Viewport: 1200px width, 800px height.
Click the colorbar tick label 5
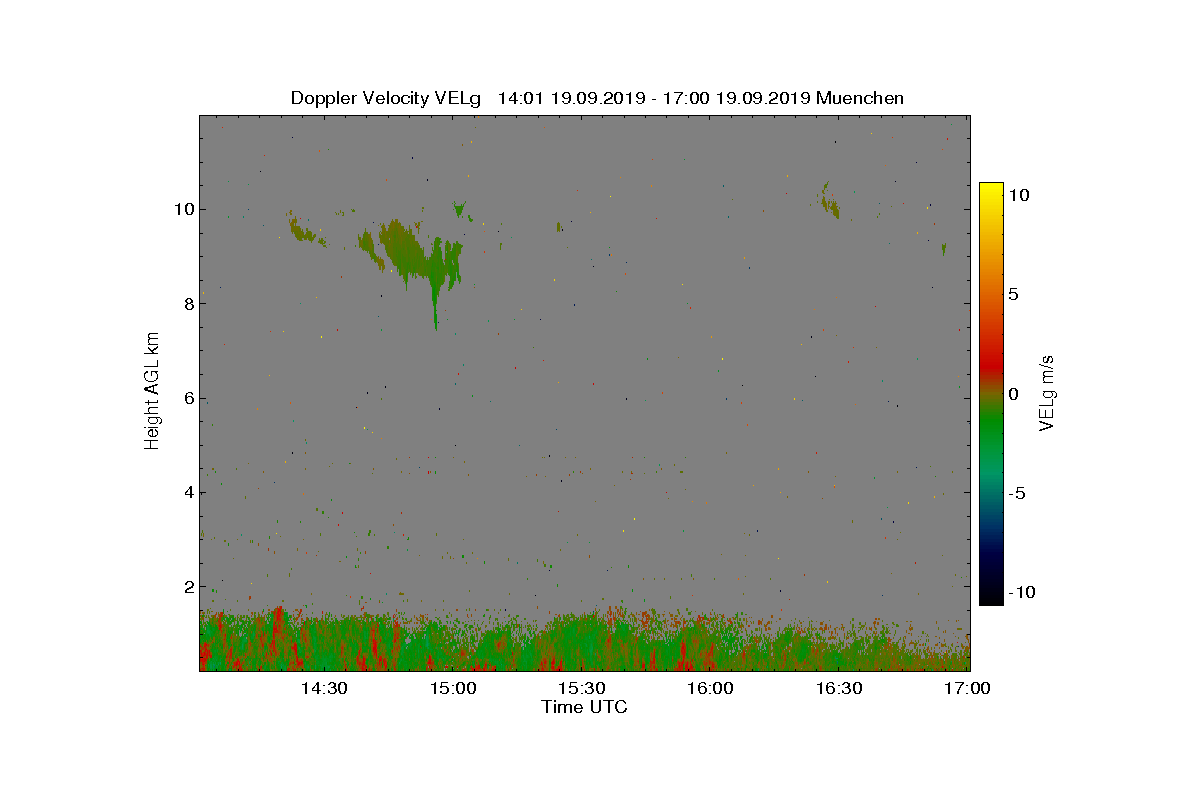point(1013,295)
